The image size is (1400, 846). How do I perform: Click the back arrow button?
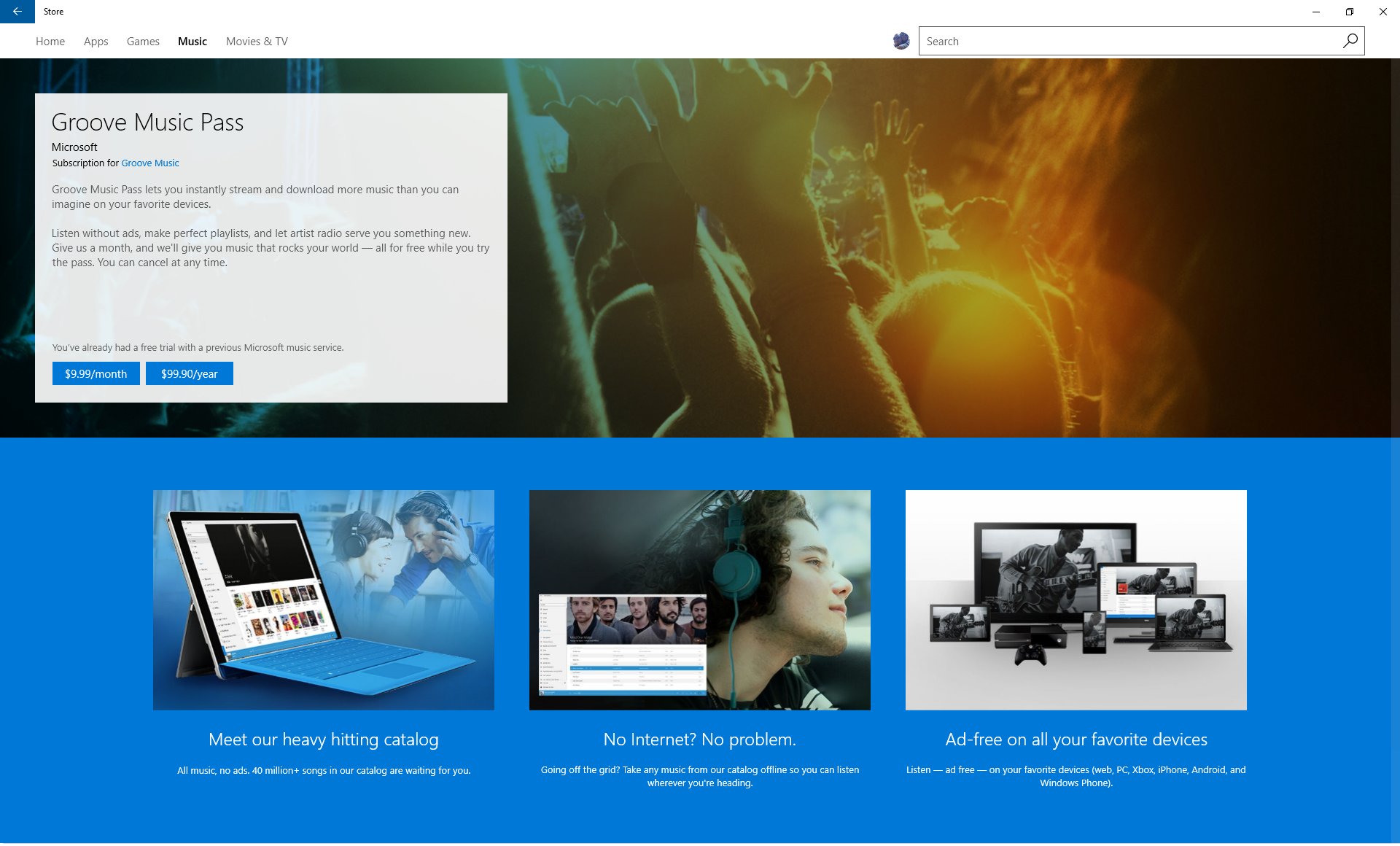pyautogui.click(x=17, y=12)
